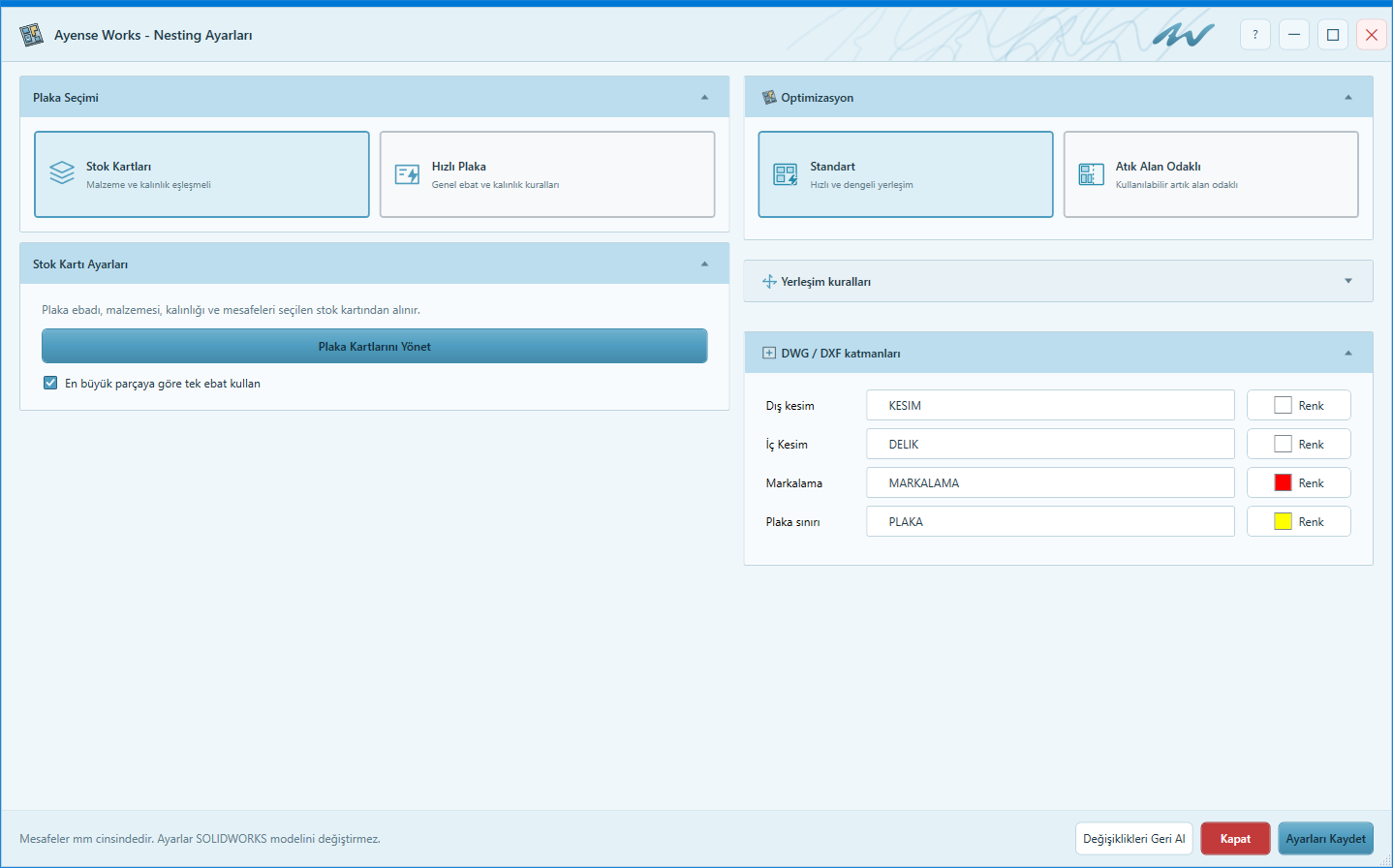
Task: Click the Standart optimization icon
Action: [786, 174]
